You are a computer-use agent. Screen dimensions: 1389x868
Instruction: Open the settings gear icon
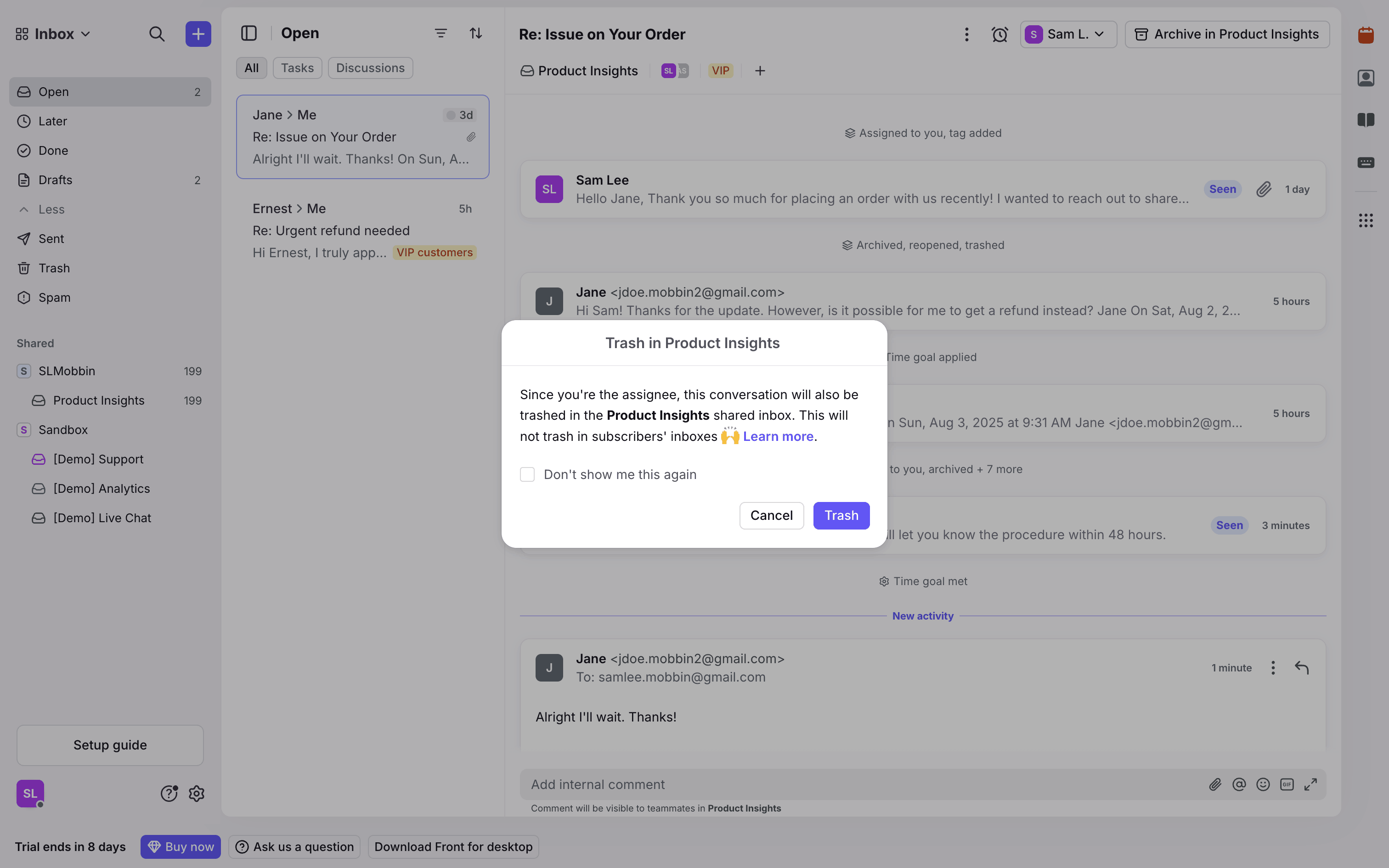[196, 794]
